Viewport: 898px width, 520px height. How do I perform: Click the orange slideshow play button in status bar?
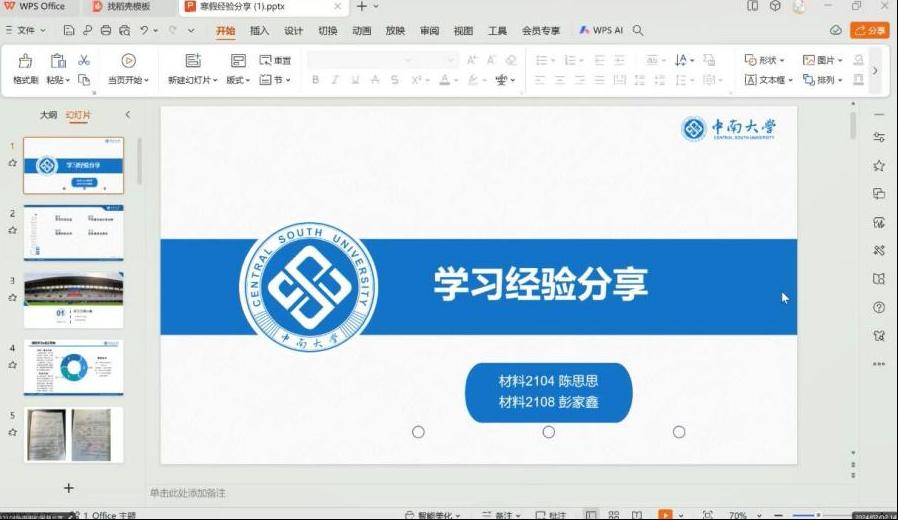(664, 515)
